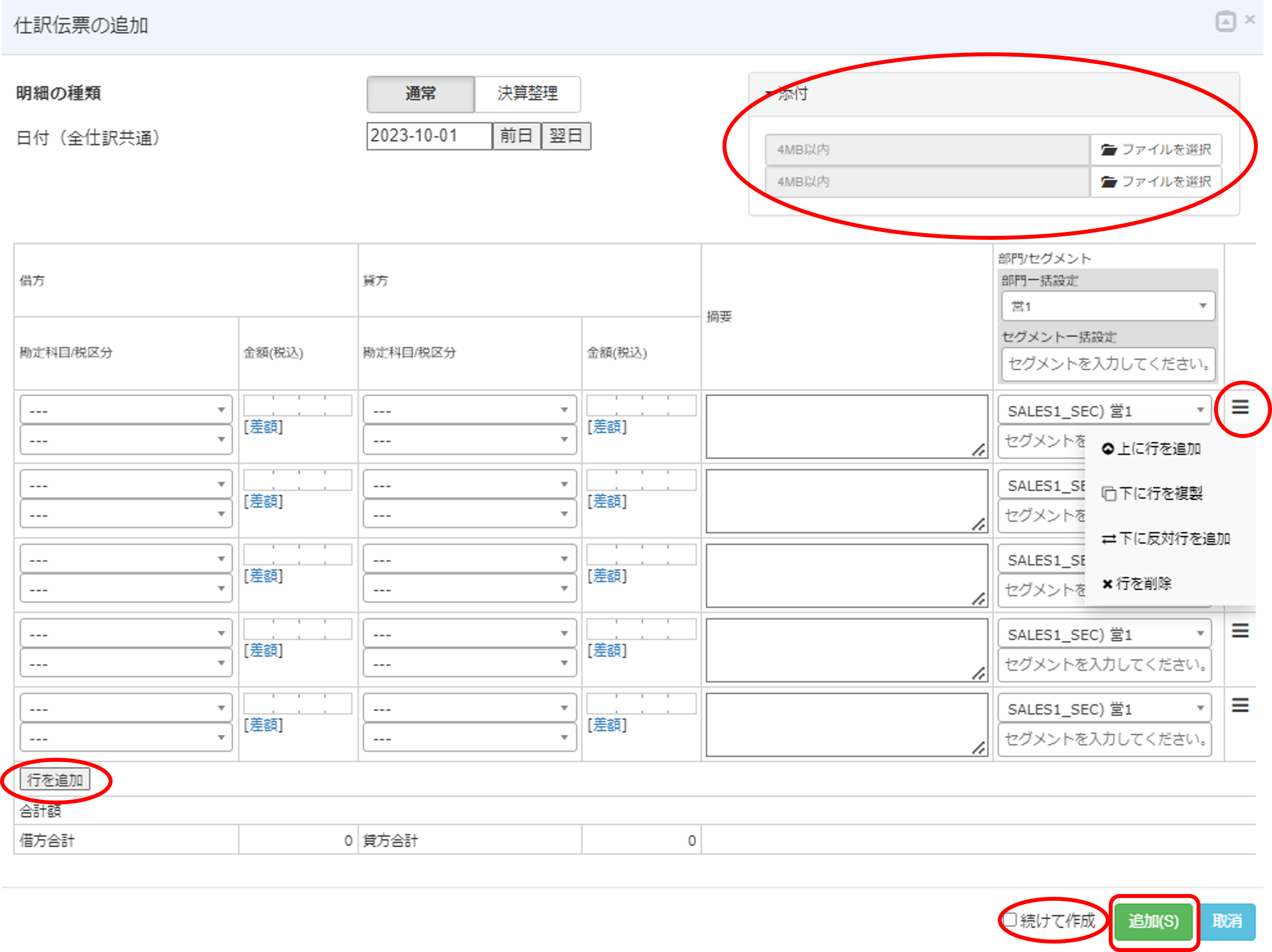Viewport: 1272px width, 952px height.
Task: Grab first row 摘要 textarea resize handle
Action: 979,450
